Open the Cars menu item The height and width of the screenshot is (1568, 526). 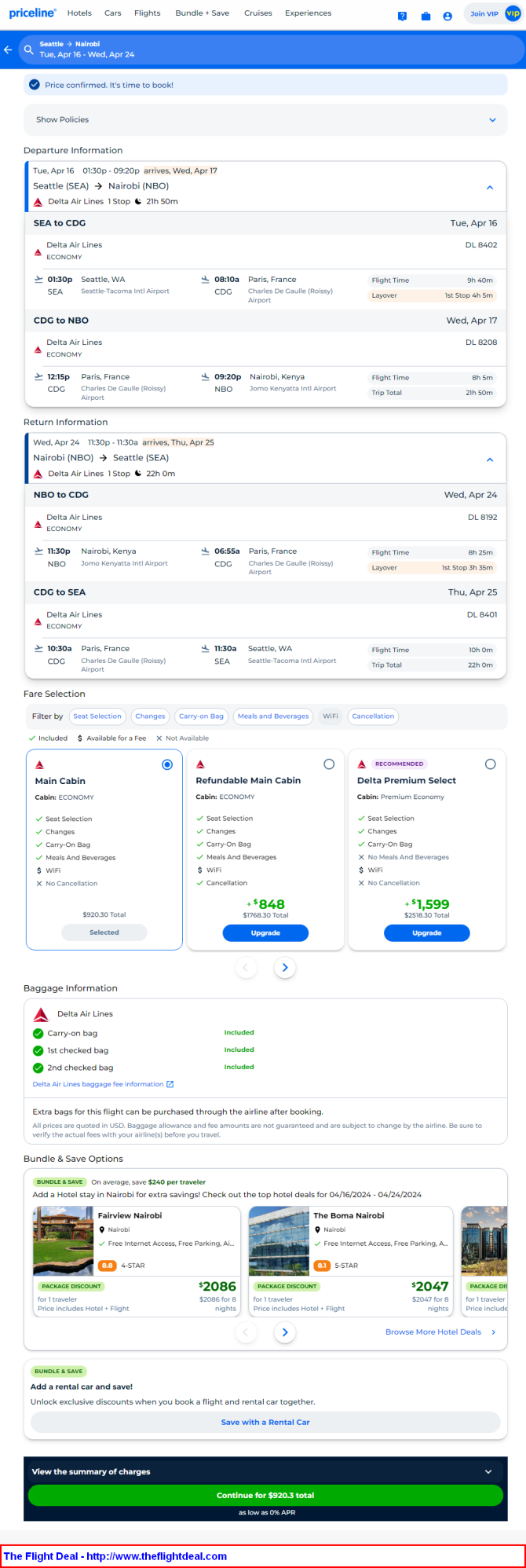[x=113, y=13]
